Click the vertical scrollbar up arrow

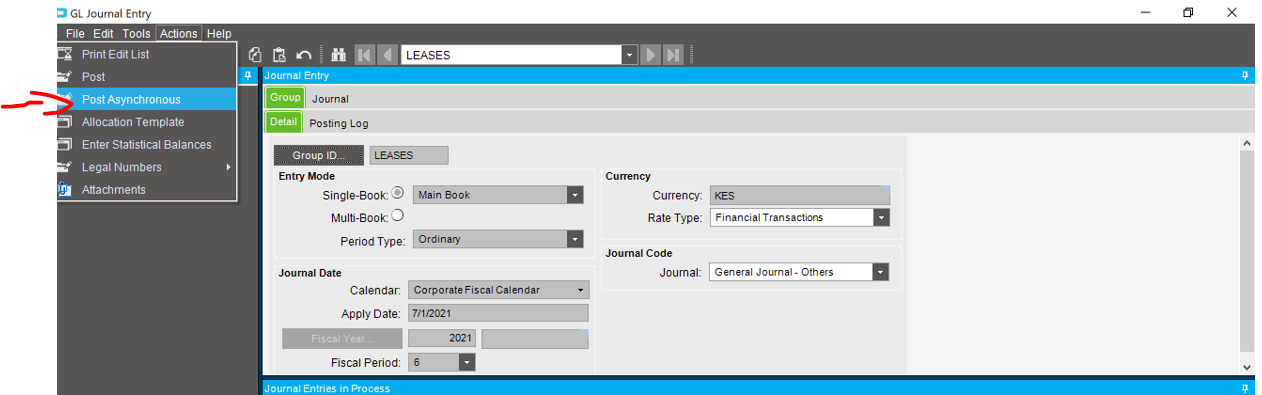point(1246,145)
